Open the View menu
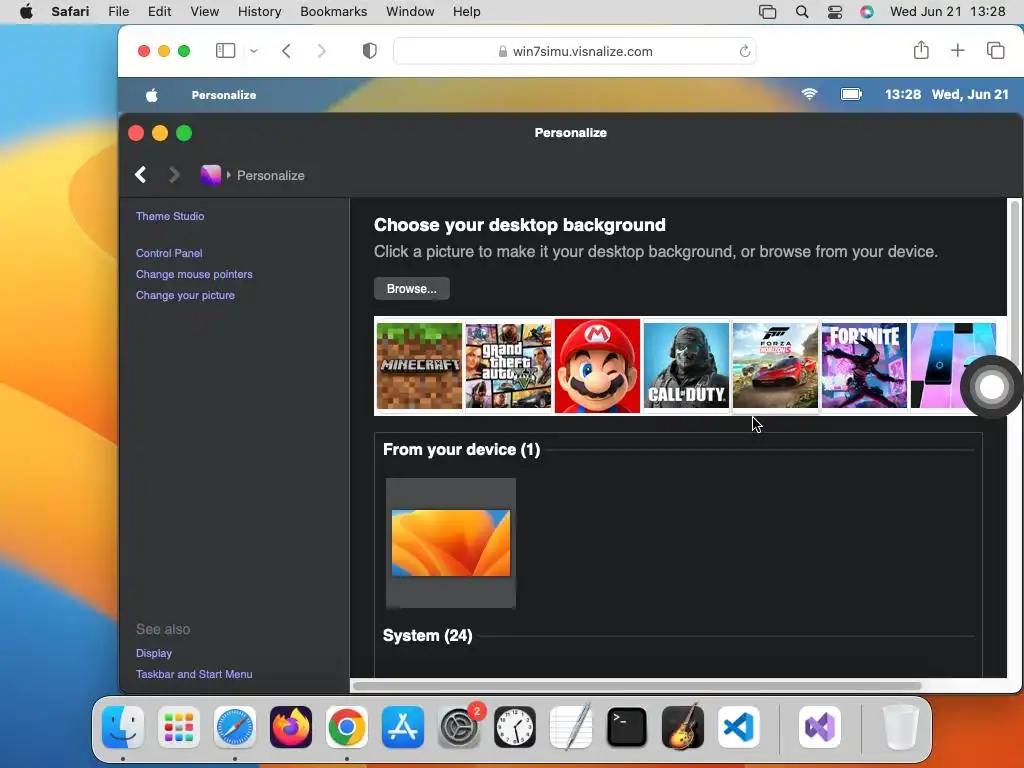 click(x=204, y=12)
